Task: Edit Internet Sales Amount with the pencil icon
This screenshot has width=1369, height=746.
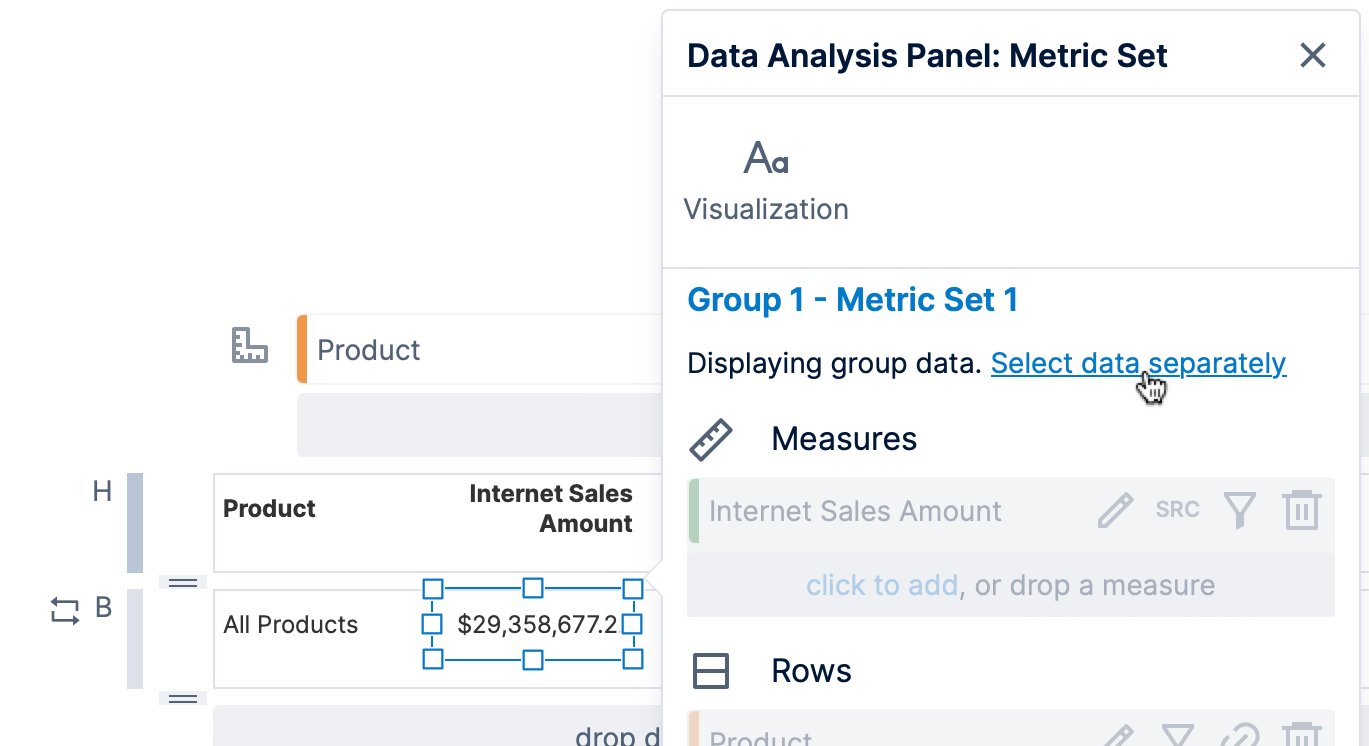Action: 1113,509
